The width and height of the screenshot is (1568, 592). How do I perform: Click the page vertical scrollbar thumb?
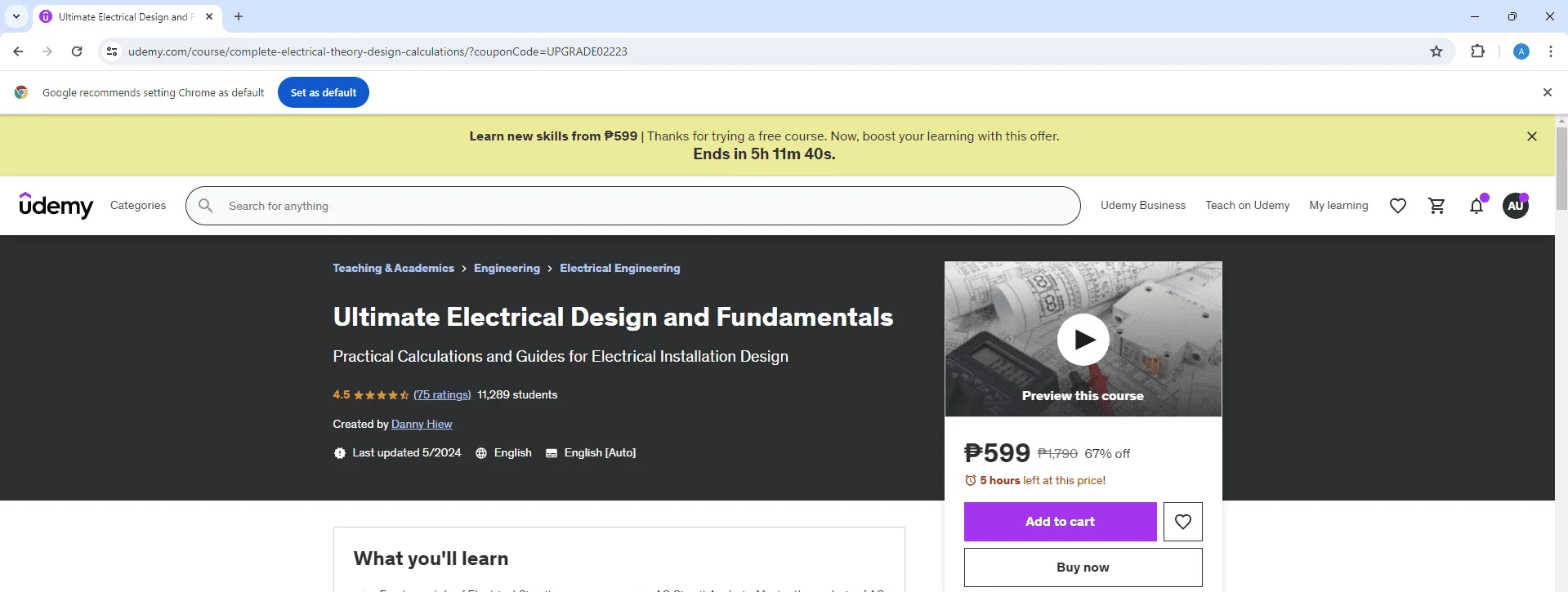click(x=1561, y=169)
